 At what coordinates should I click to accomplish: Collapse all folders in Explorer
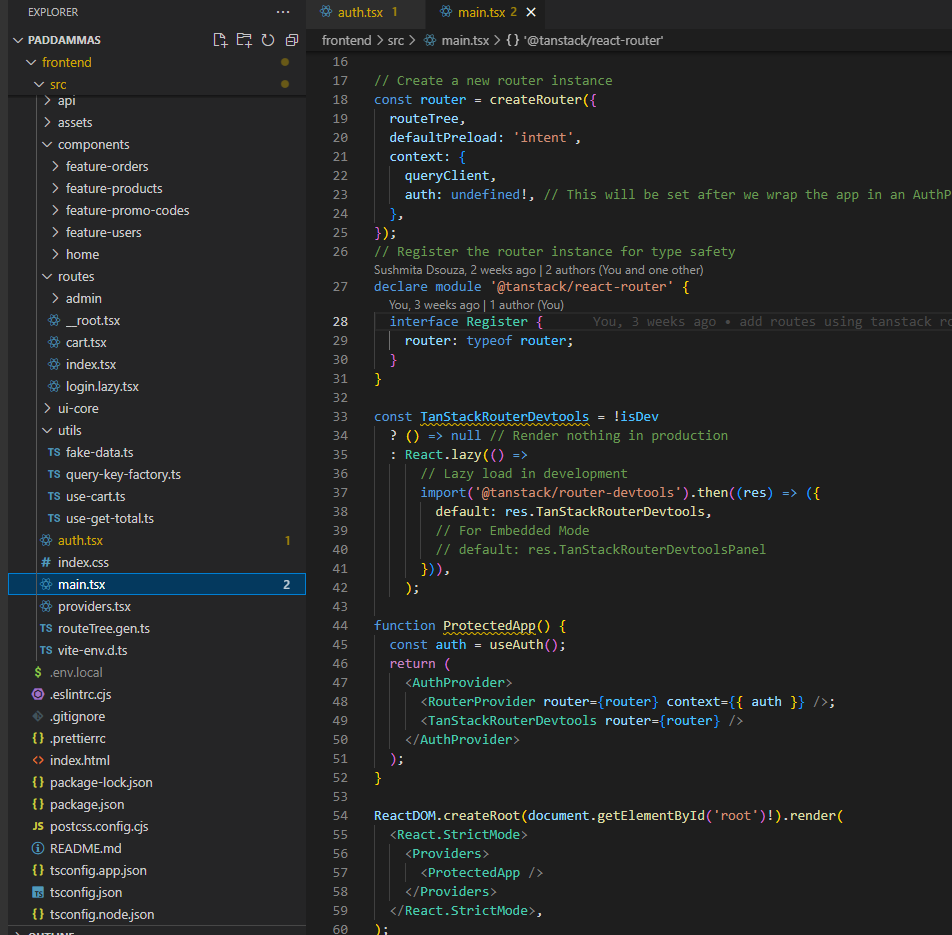(292, 40)
